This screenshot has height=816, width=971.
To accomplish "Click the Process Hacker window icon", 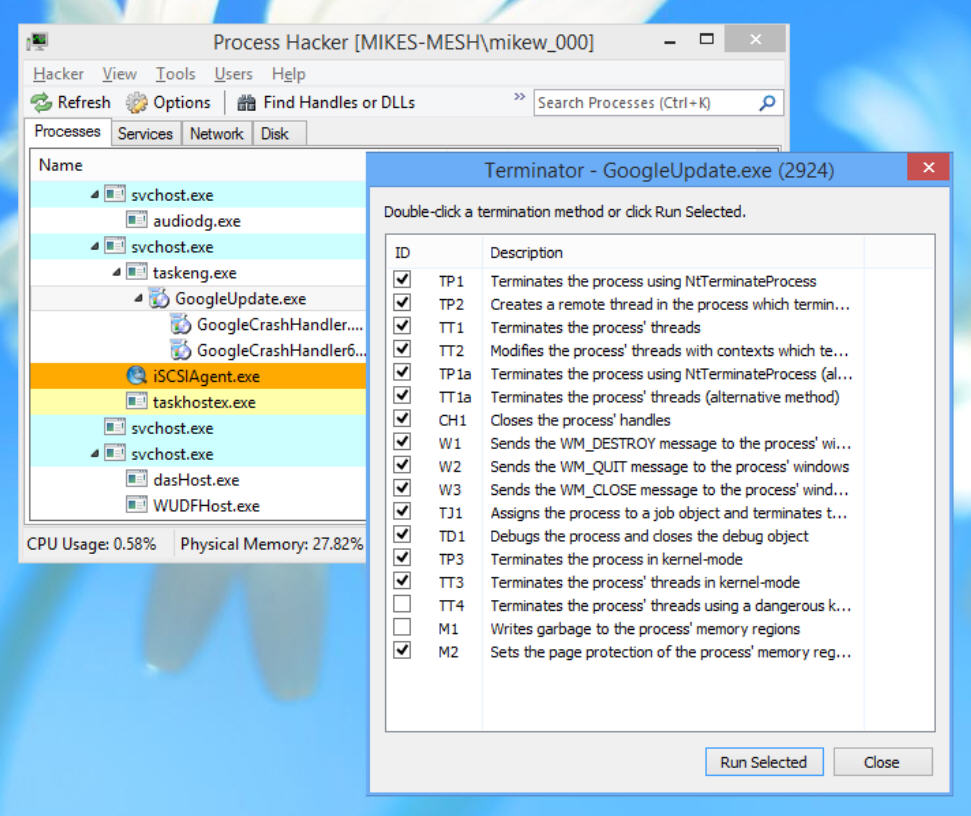I will [38, 41].
